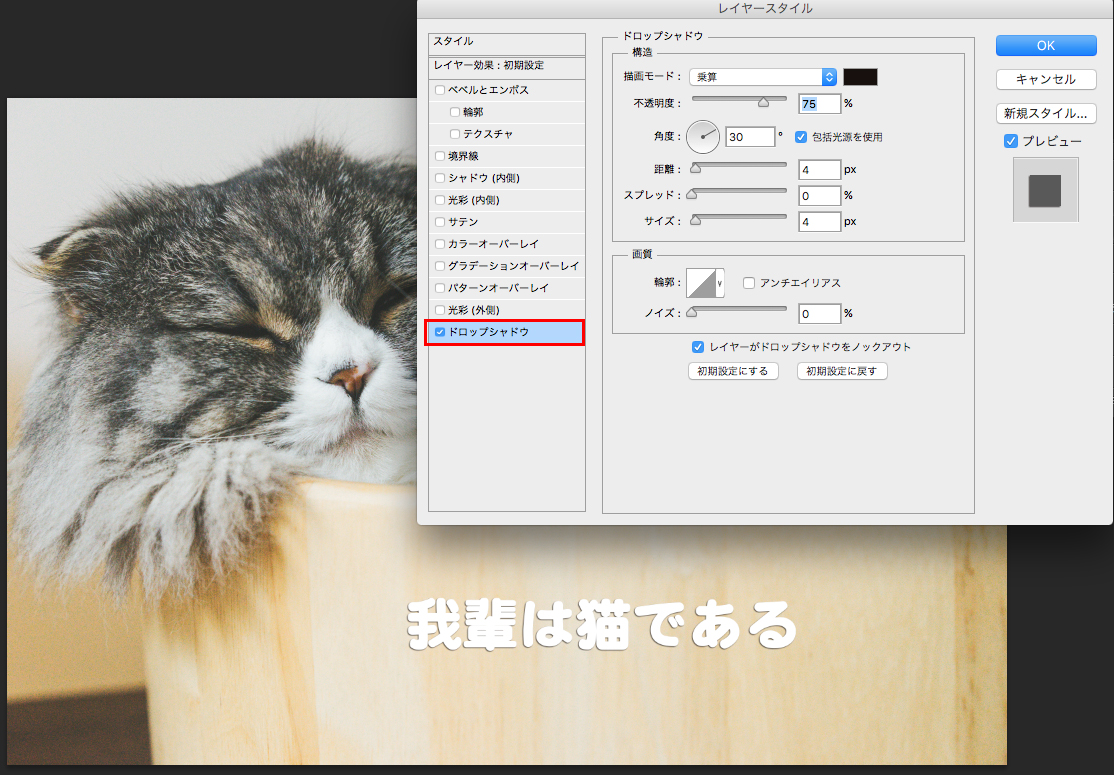The height and width of the screenshot is (775, 1114).
Task: Click the 距離 distance input field
Action: [x=819, y=170]
